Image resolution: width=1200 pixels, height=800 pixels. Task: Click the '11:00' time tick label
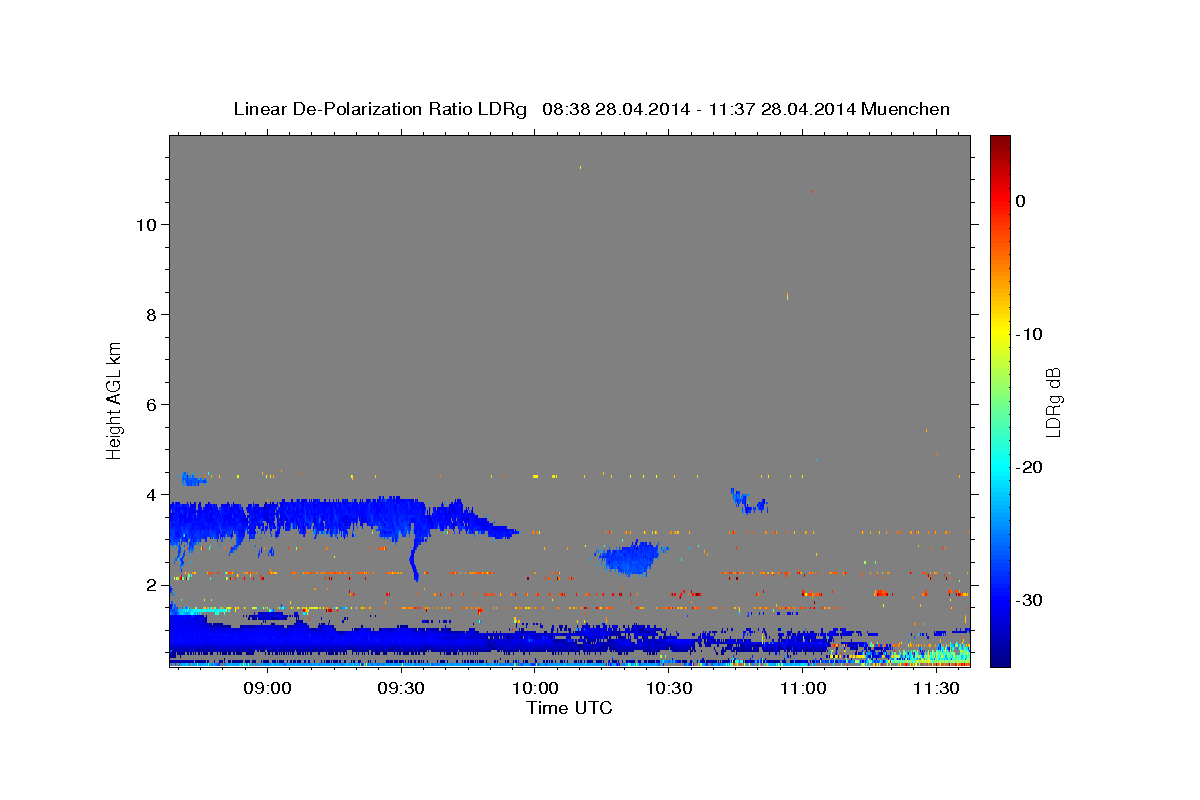point(802,689)
